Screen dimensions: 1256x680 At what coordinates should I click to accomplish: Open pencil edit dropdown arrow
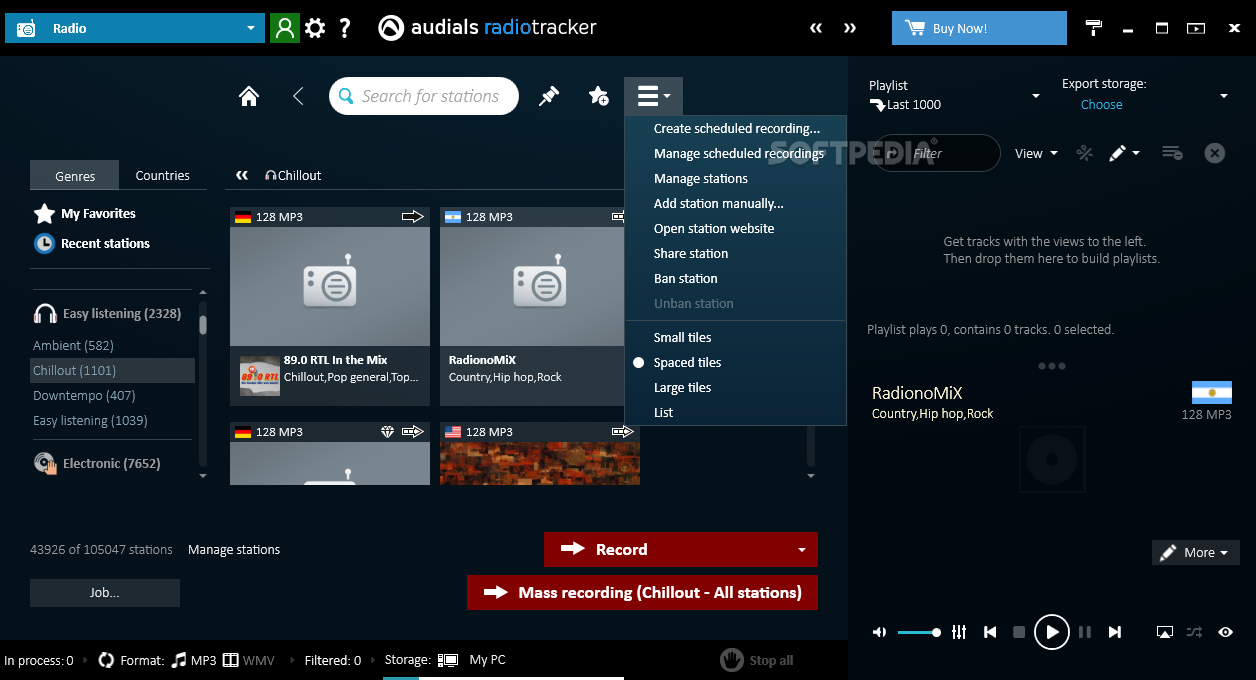pyautogui.click(x=1136, y=154)
